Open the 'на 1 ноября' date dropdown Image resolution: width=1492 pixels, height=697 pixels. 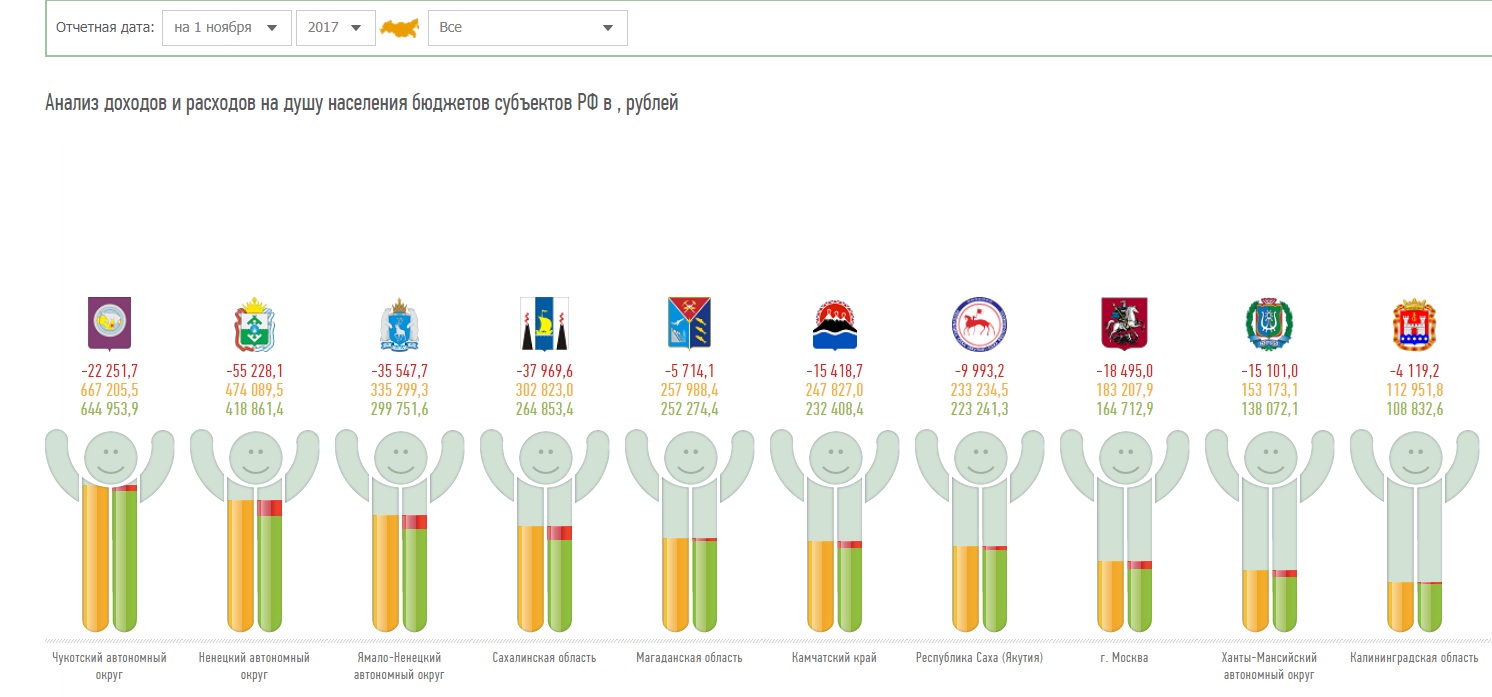click(x=227, y=28)
